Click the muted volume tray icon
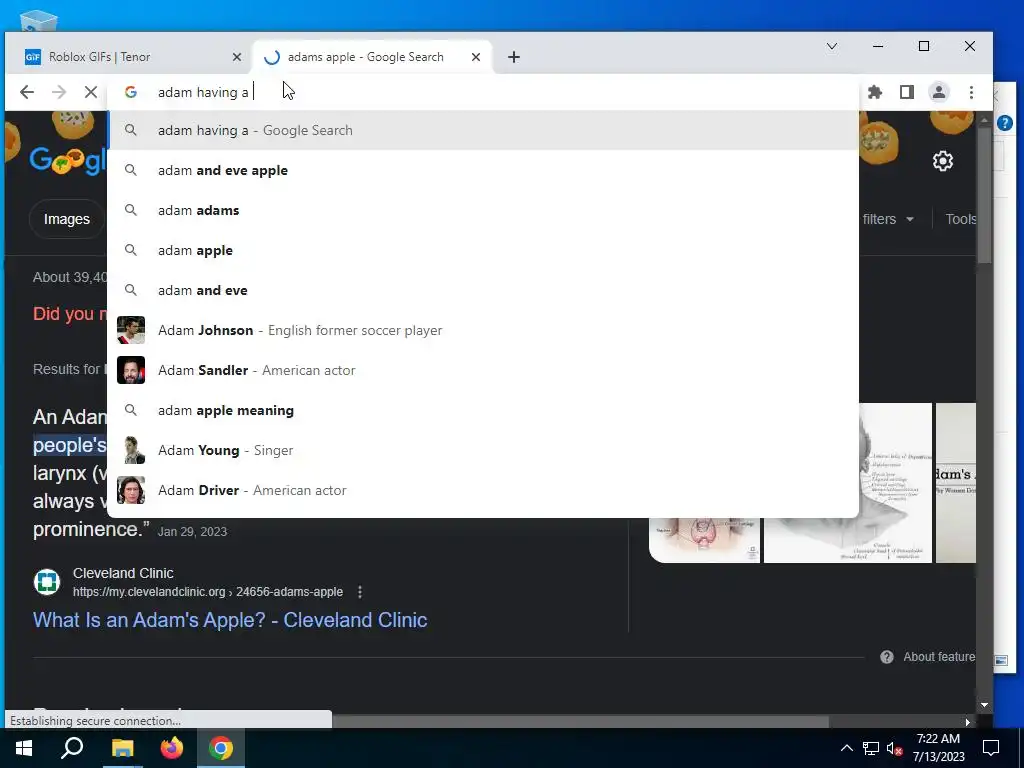Screen dimensions: 1024x768 894,748
